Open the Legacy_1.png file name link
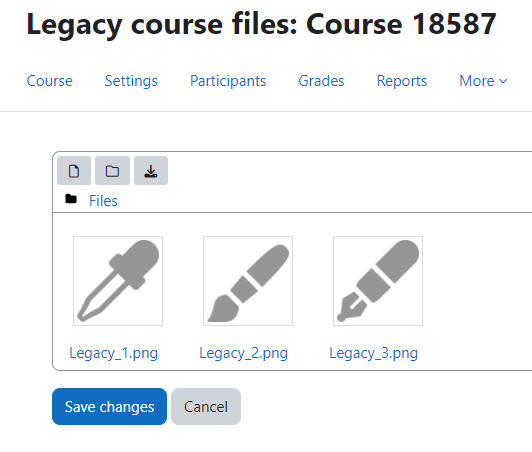 tap(114, 353)
